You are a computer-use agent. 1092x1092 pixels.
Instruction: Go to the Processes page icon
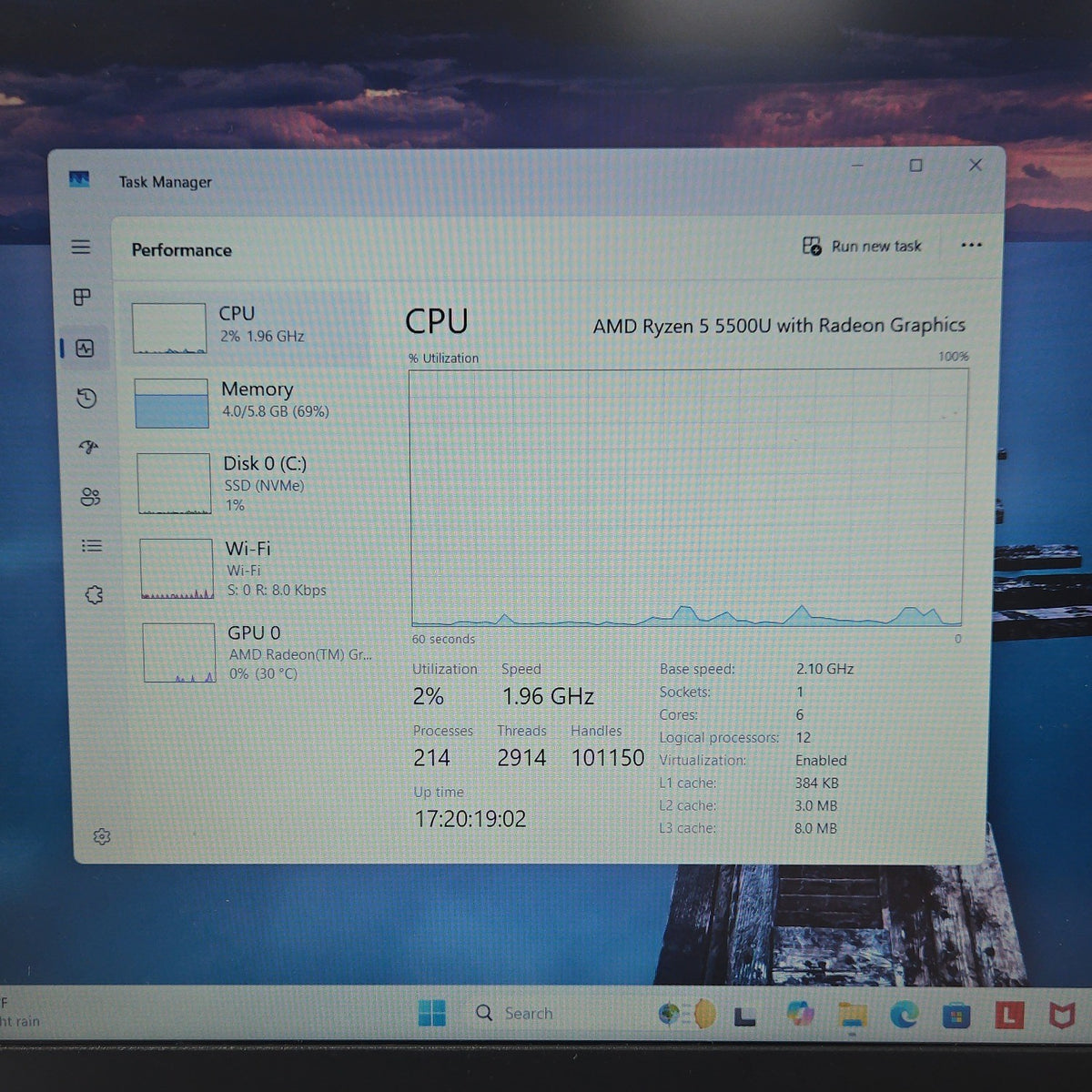[x=82, y=297]
